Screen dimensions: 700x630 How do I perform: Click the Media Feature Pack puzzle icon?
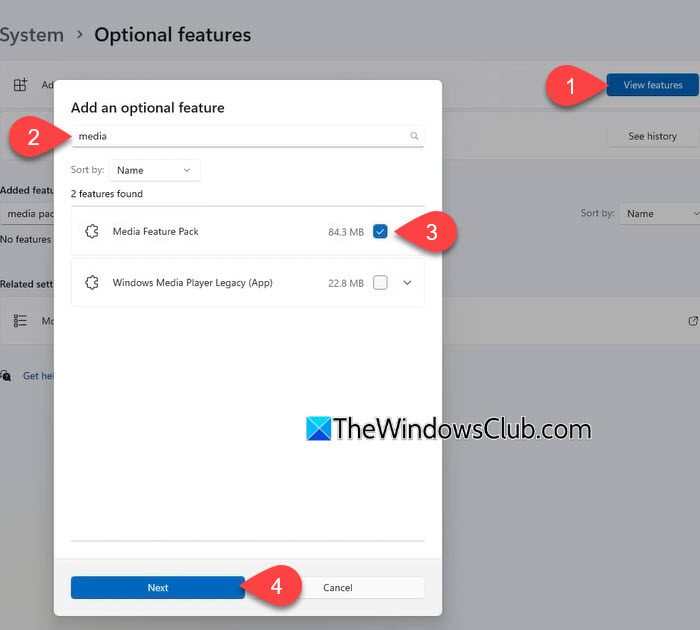pos(92,231)
